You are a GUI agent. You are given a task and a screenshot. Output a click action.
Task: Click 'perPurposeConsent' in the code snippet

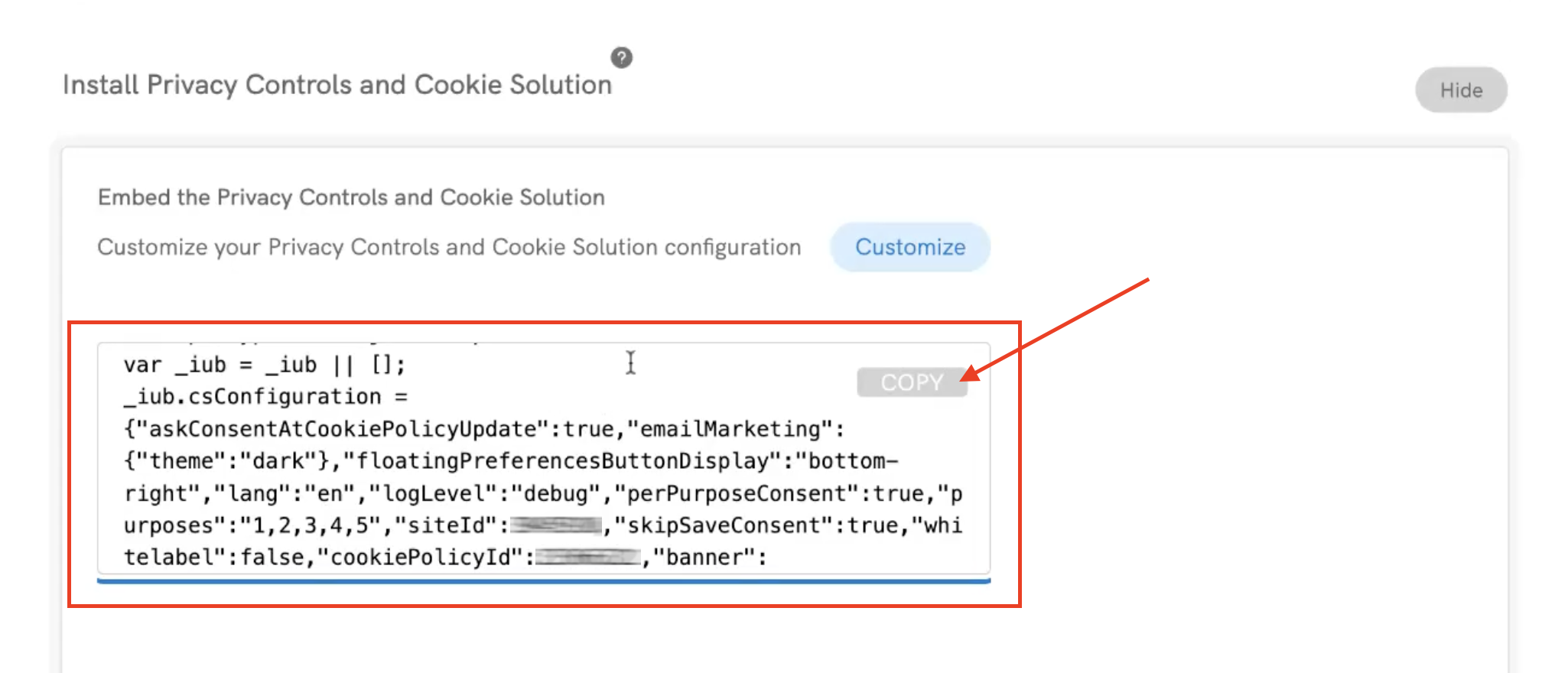click(x=736, y=493)
